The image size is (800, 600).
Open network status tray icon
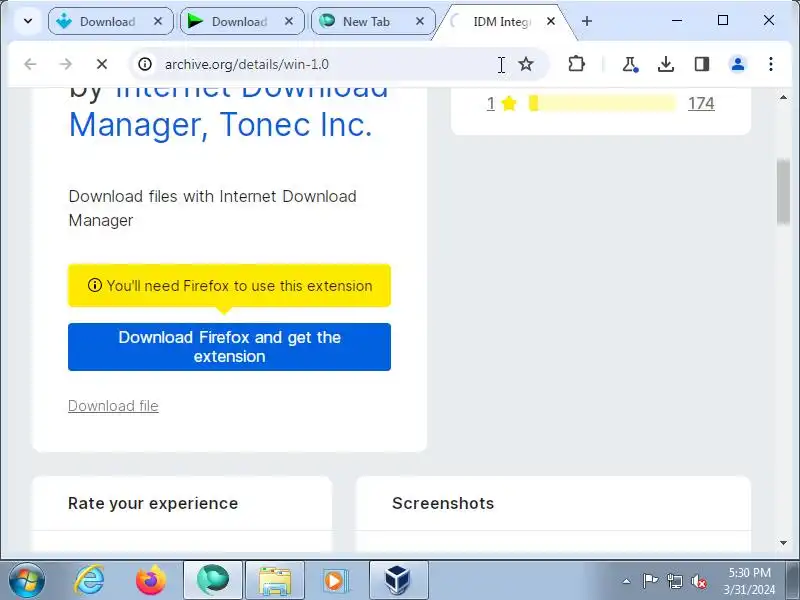coord(674,581)
